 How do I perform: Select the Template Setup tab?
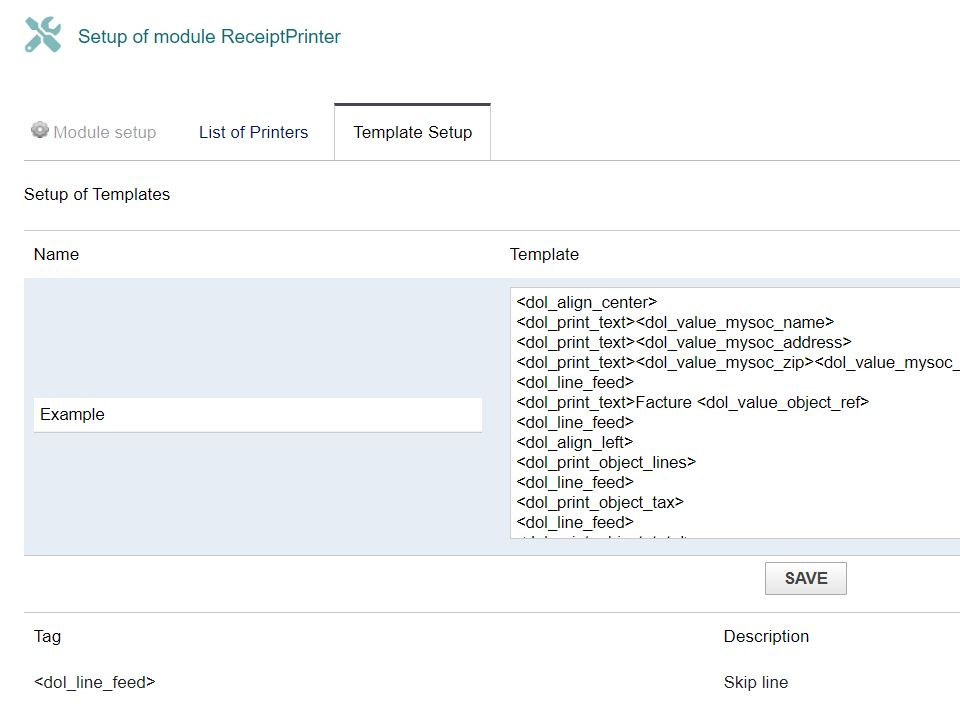pyautogui.click(x=412, y=132)
